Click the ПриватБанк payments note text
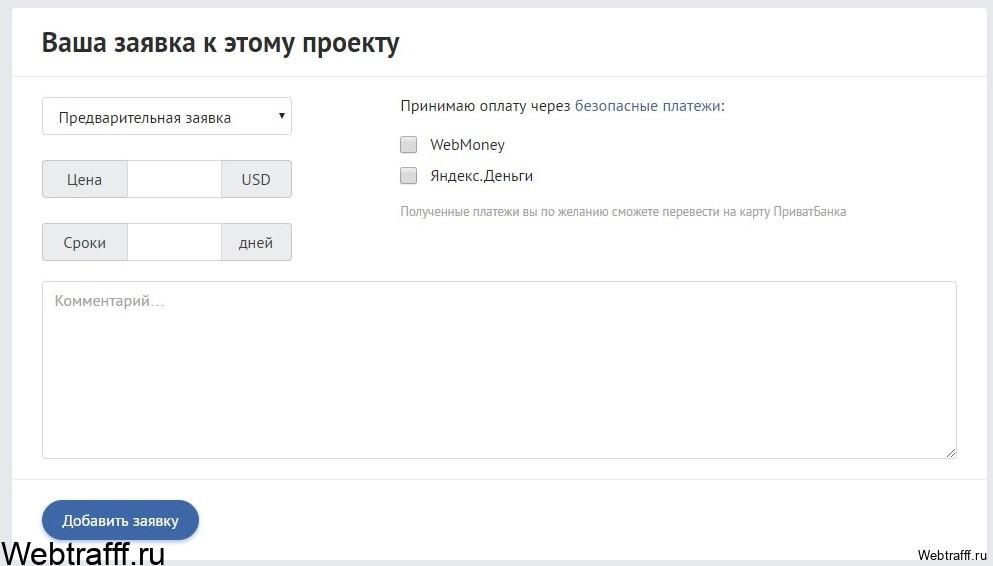This screenshot has width=993, height=566. 623,211
